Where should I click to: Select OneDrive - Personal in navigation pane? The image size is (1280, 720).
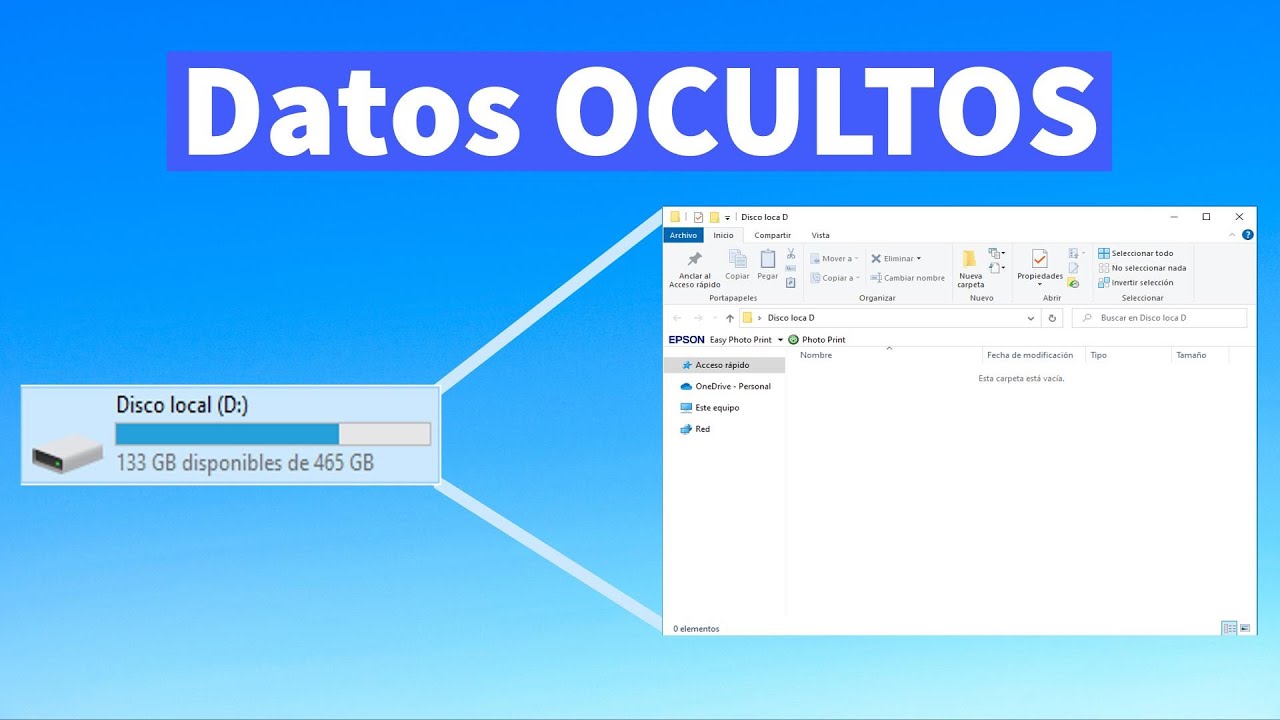pos(725,386)
